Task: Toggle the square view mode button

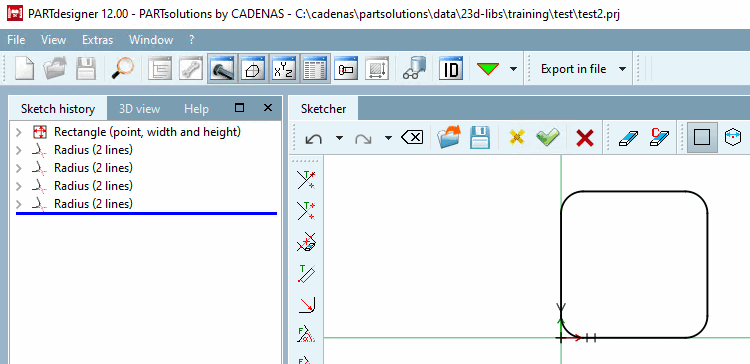Action: (702, 138)
